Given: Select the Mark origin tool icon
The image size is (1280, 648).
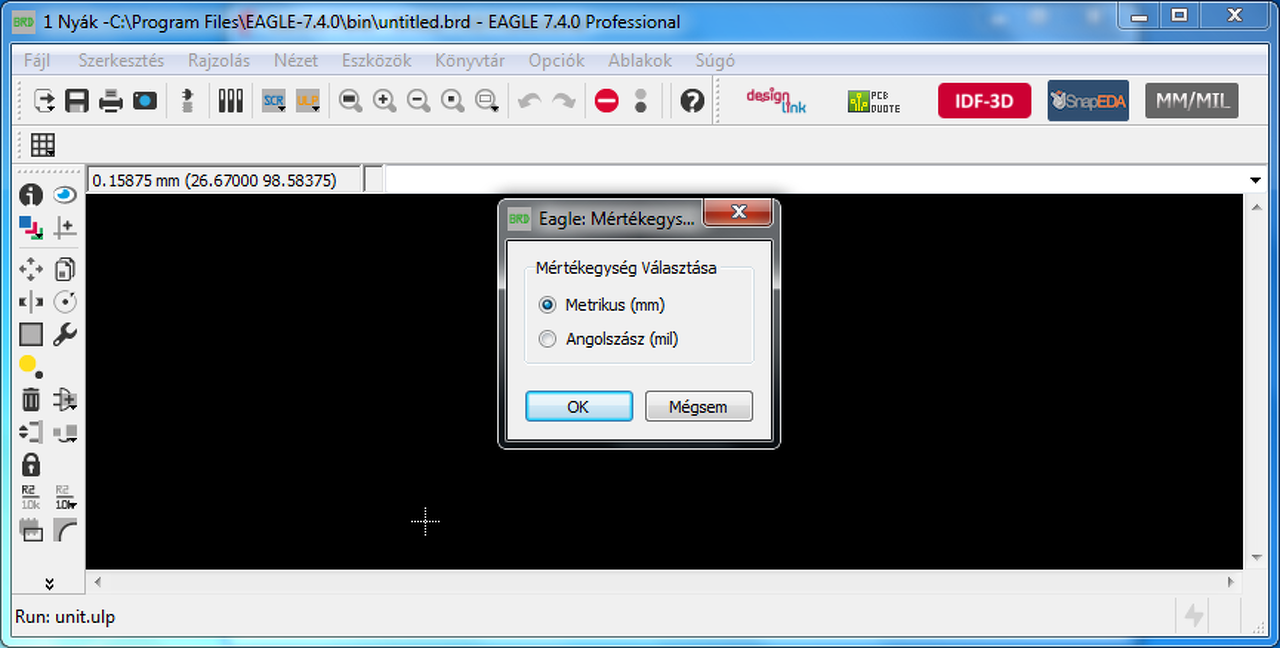Looking at the screenshot, I should point(65,228).
